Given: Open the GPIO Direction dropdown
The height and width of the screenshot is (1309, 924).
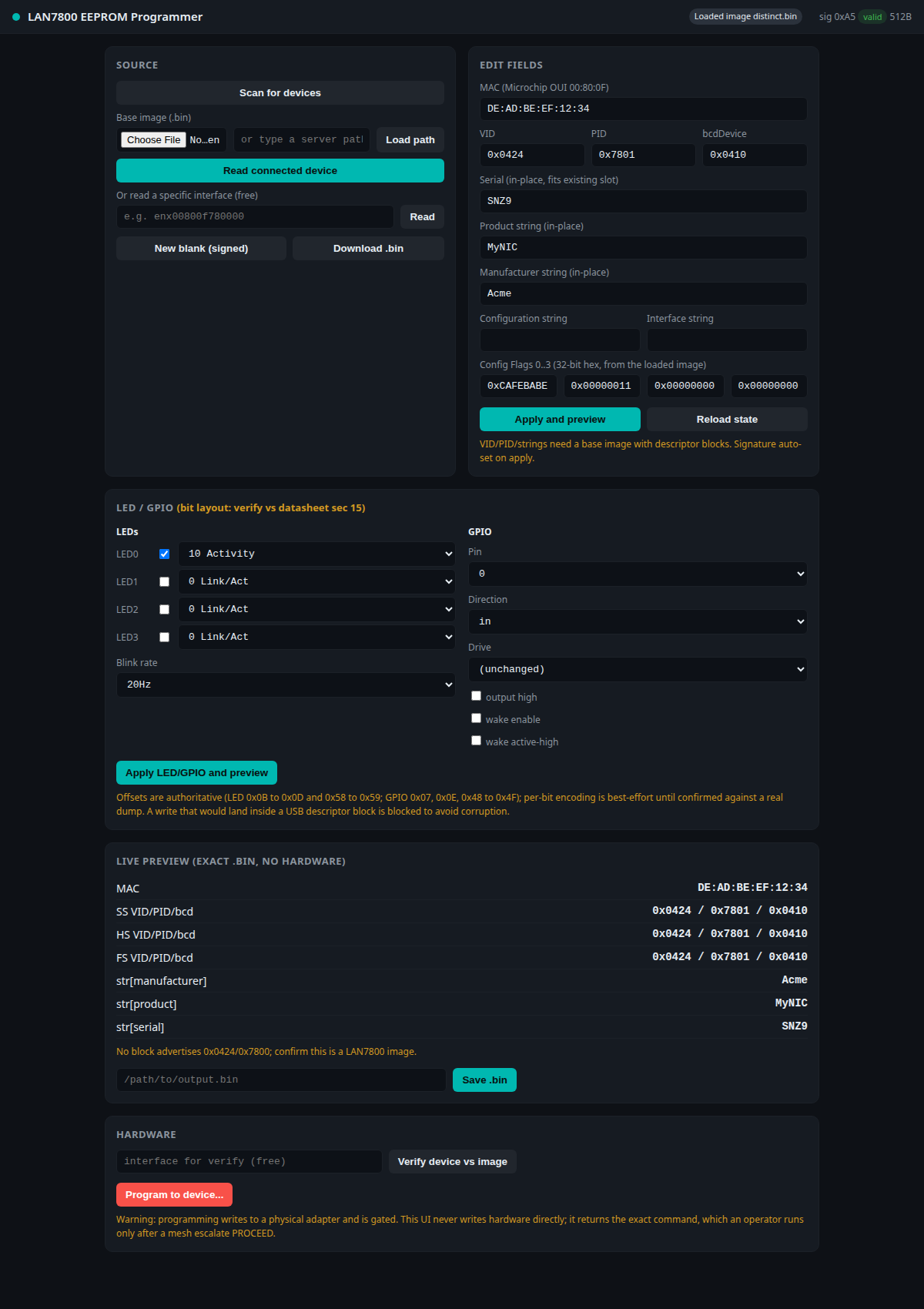Looking at the screenshot, I should pos(638,621).
